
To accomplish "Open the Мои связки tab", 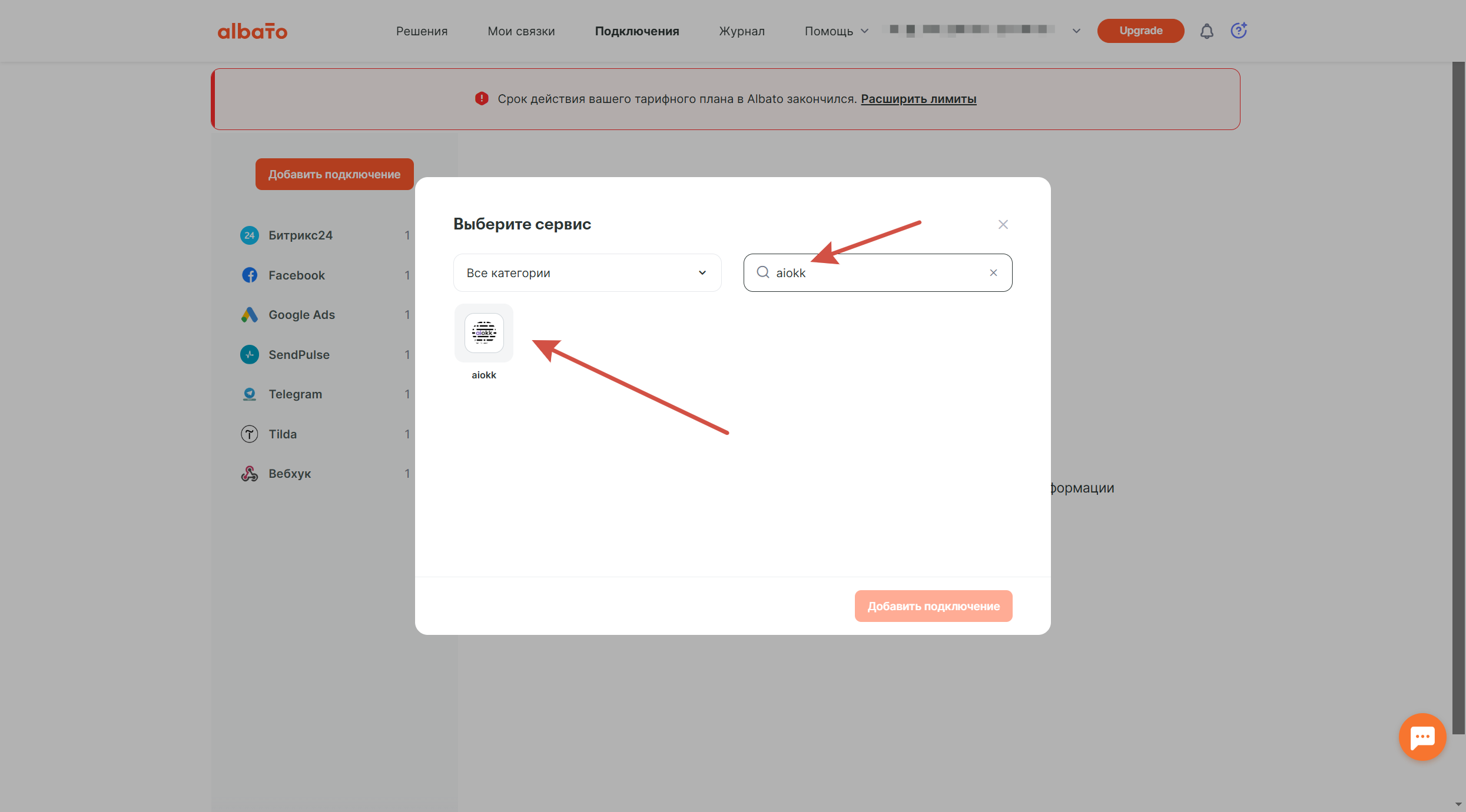I will coord(521,31).
